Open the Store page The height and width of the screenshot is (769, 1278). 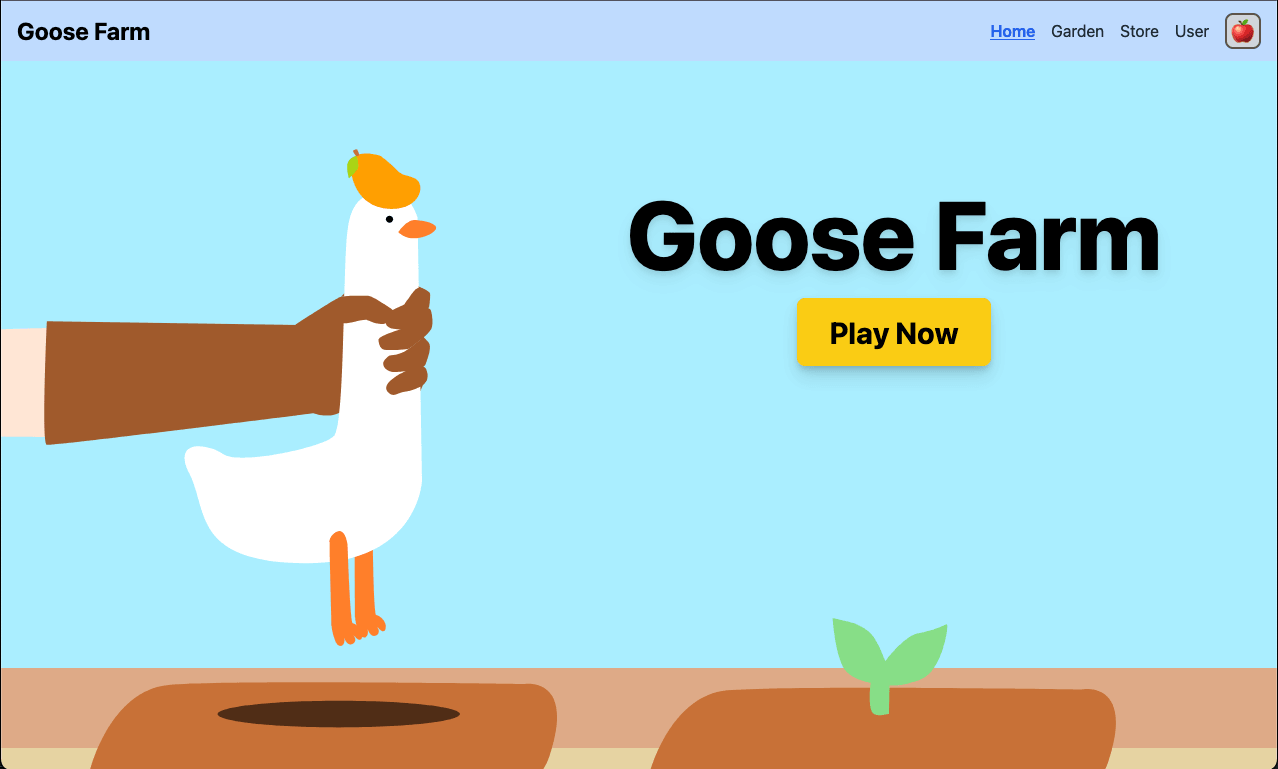(1139, 31)
